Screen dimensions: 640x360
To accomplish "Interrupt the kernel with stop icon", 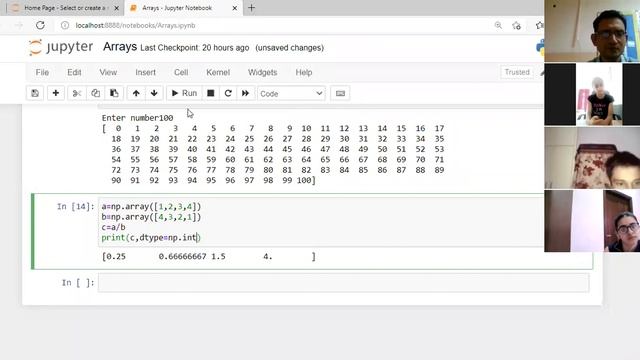I will [211, 93].
